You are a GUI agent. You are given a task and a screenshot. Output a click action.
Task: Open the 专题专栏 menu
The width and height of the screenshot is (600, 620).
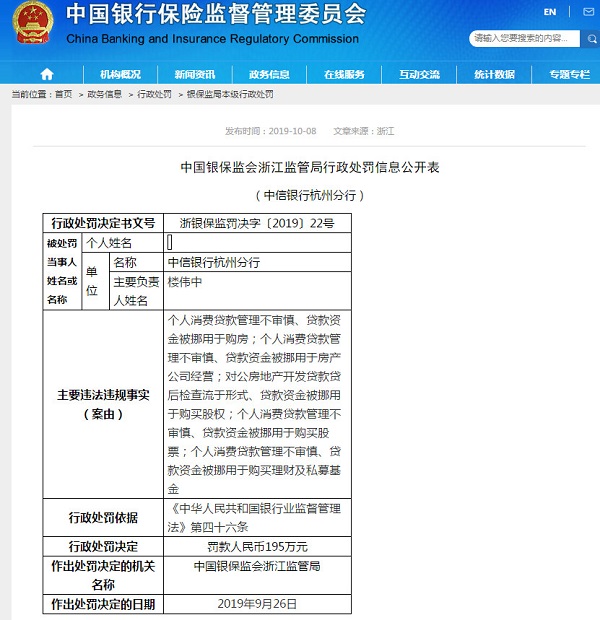click(568, 74)
